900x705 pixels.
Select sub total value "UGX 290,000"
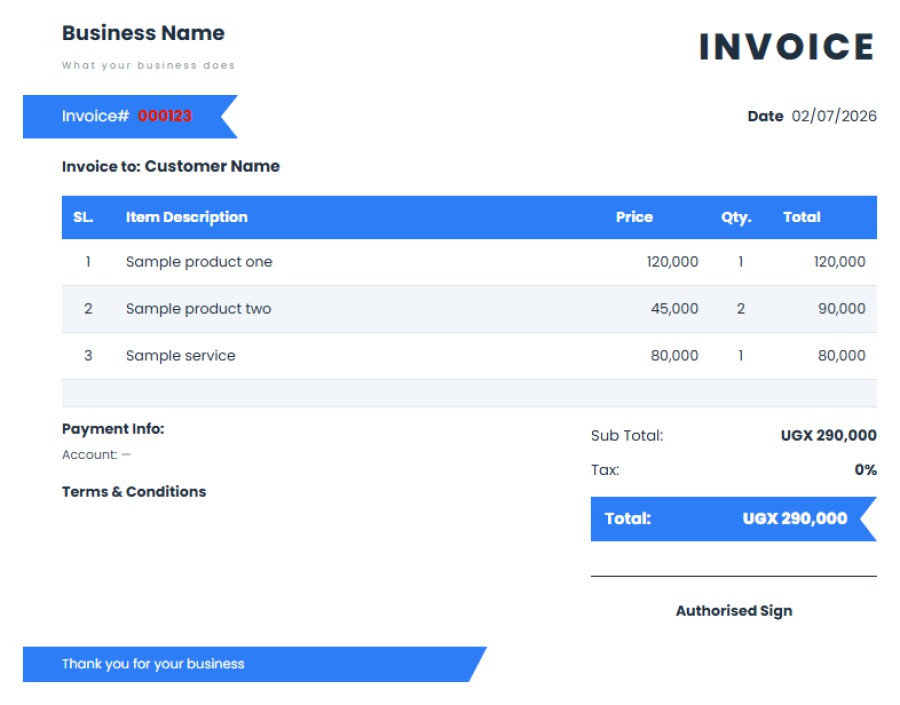click(x=828, y=435)
